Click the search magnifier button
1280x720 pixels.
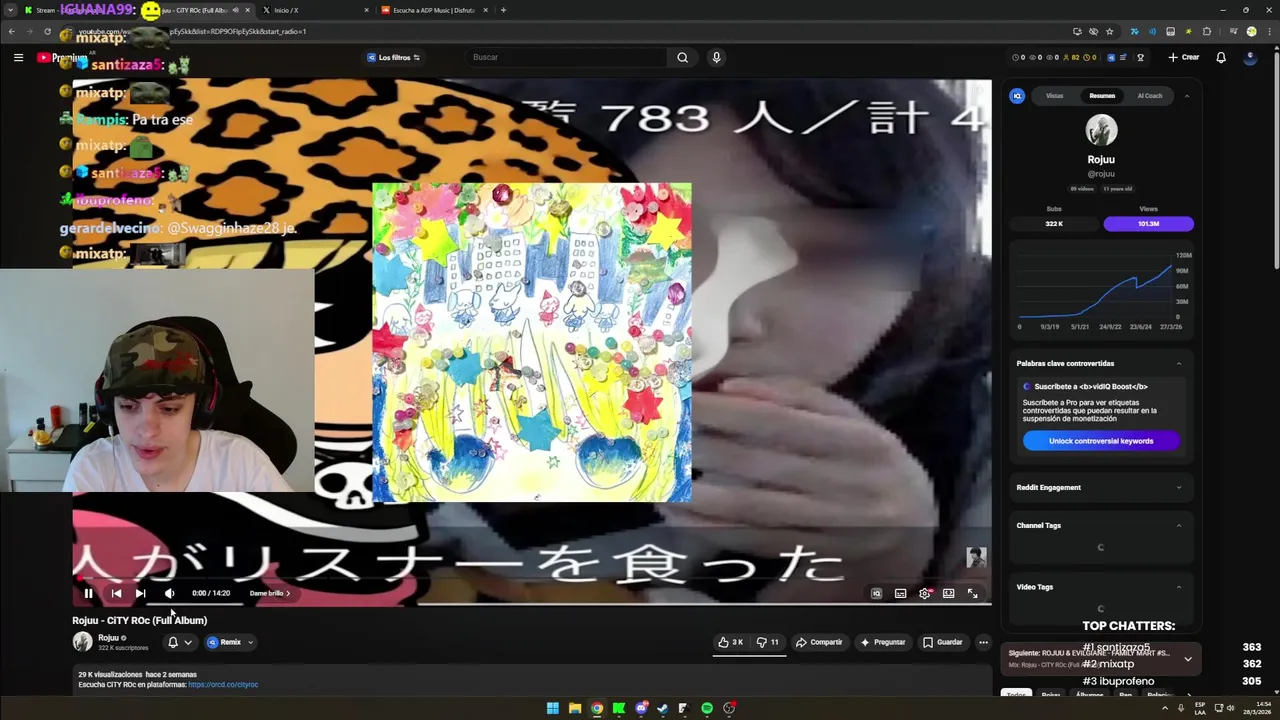click(x=682, y=57)
